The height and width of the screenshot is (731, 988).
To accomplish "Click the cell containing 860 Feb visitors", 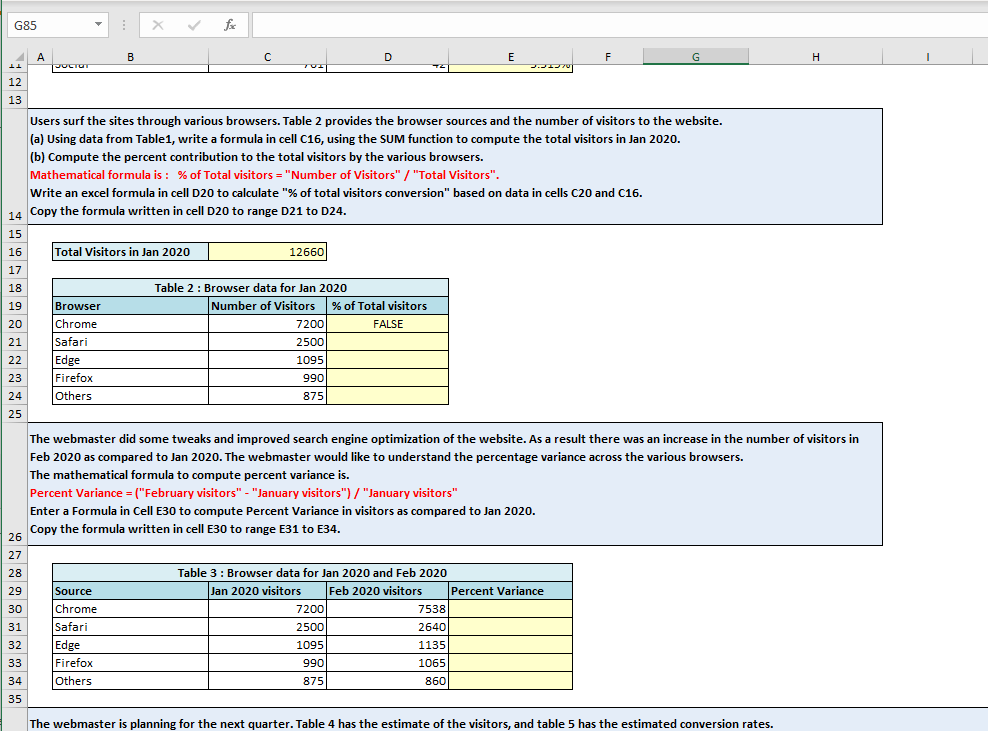I will tap(388, 681).
